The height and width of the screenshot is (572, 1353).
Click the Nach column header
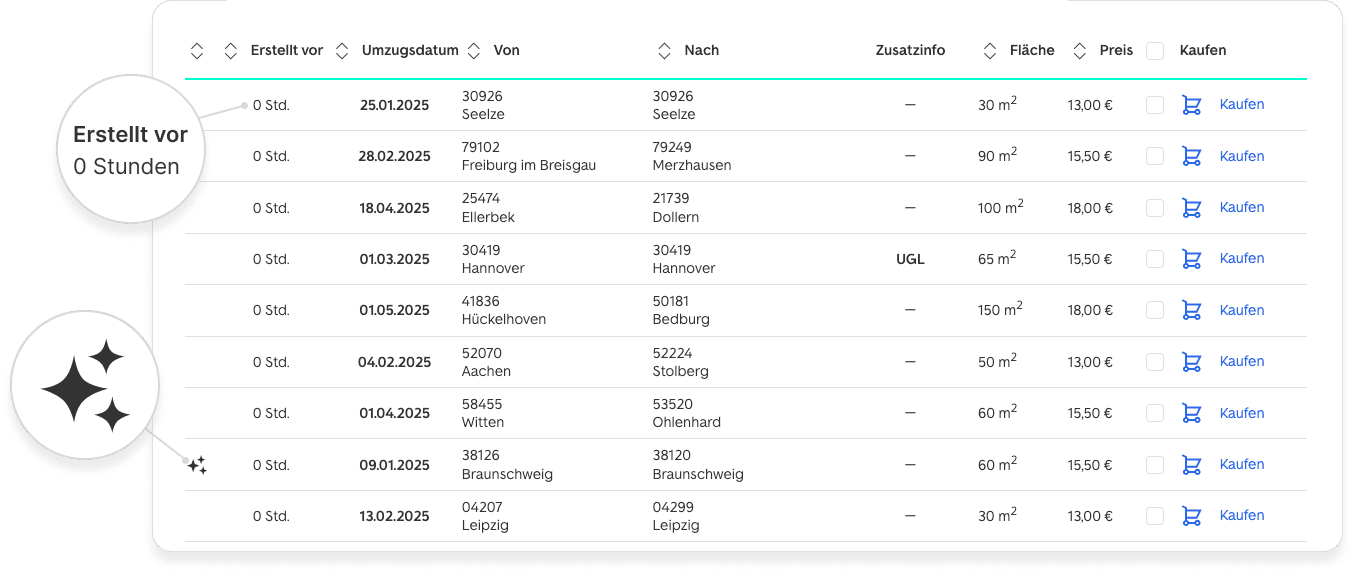701,51
